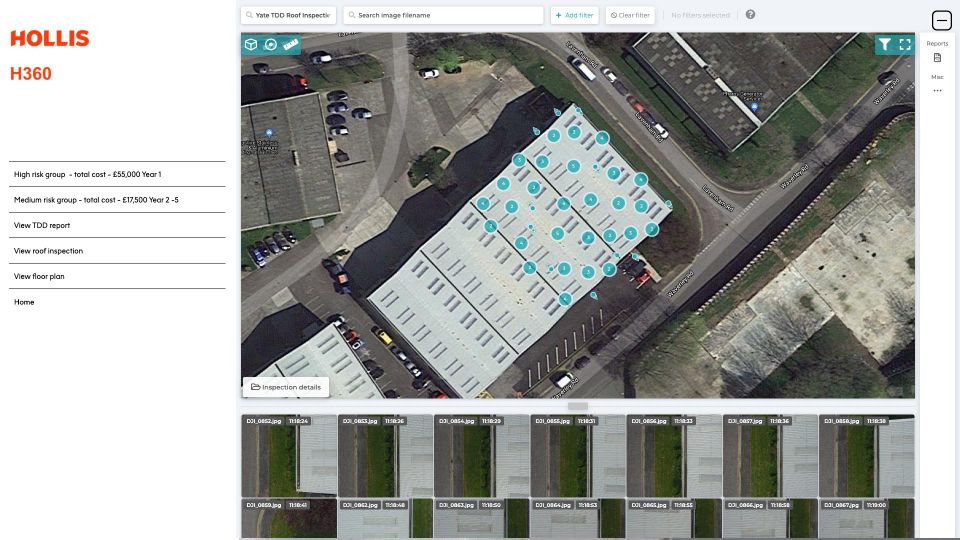This screenshot has width=960, height=540.
Task: Open the Misc three-dots menu
Action: pyautogui.click(x=937, y=91)
